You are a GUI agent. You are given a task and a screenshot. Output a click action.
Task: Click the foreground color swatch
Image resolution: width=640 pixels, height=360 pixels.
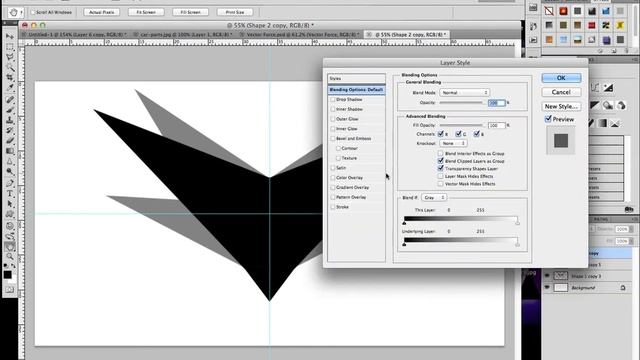[x=8, y=275]
